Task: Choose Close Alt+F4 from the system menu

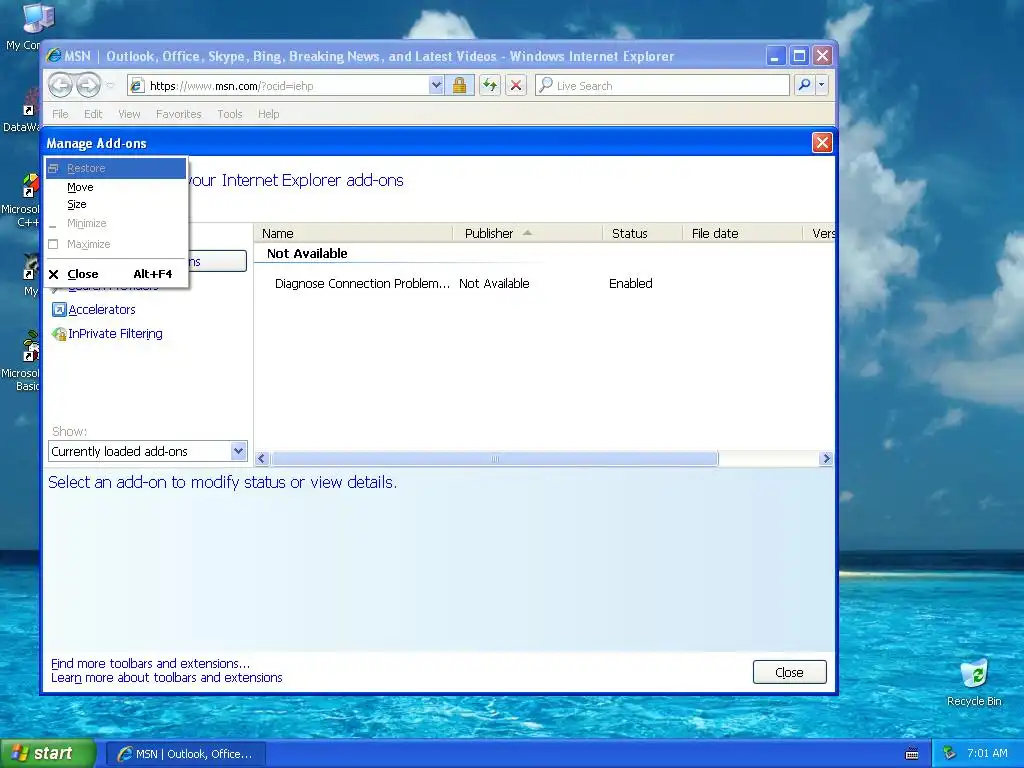Action: [116, 274]
